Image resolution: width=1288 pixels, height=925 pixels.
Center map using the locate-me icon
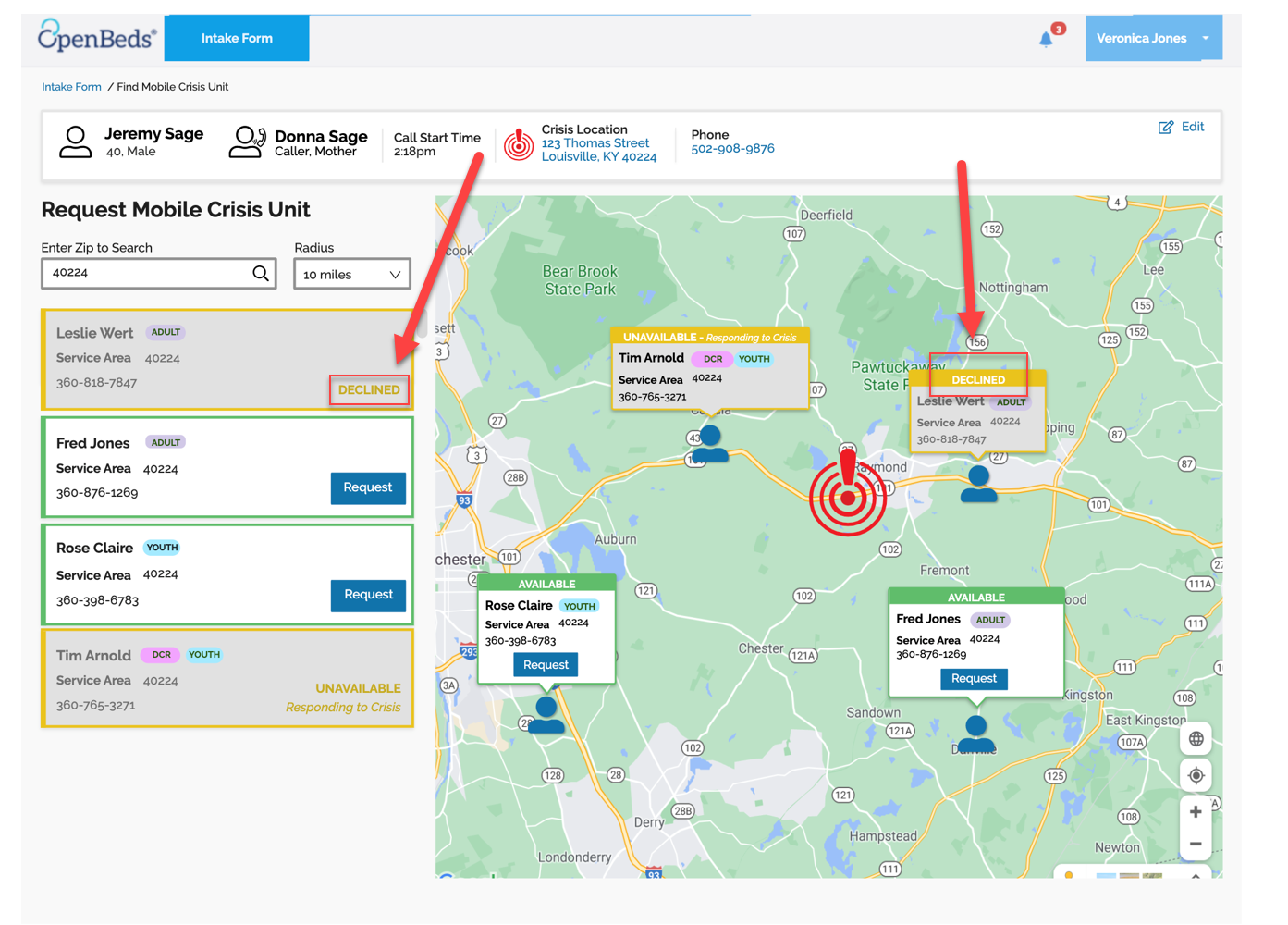pyautogui.click(x=1196, y=776)
